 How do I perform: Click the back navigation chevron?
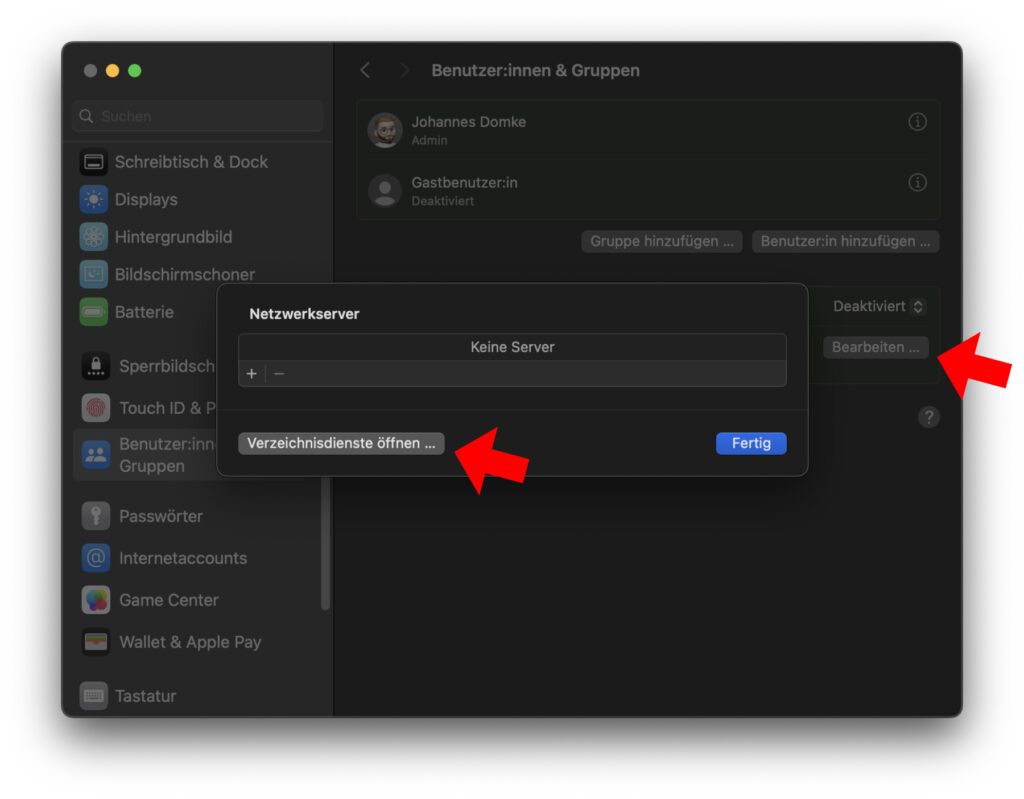[365, 70]
